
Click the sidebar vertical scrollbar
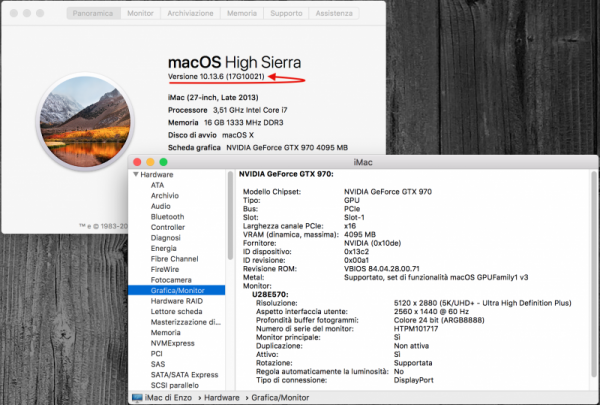coord(230,216)
